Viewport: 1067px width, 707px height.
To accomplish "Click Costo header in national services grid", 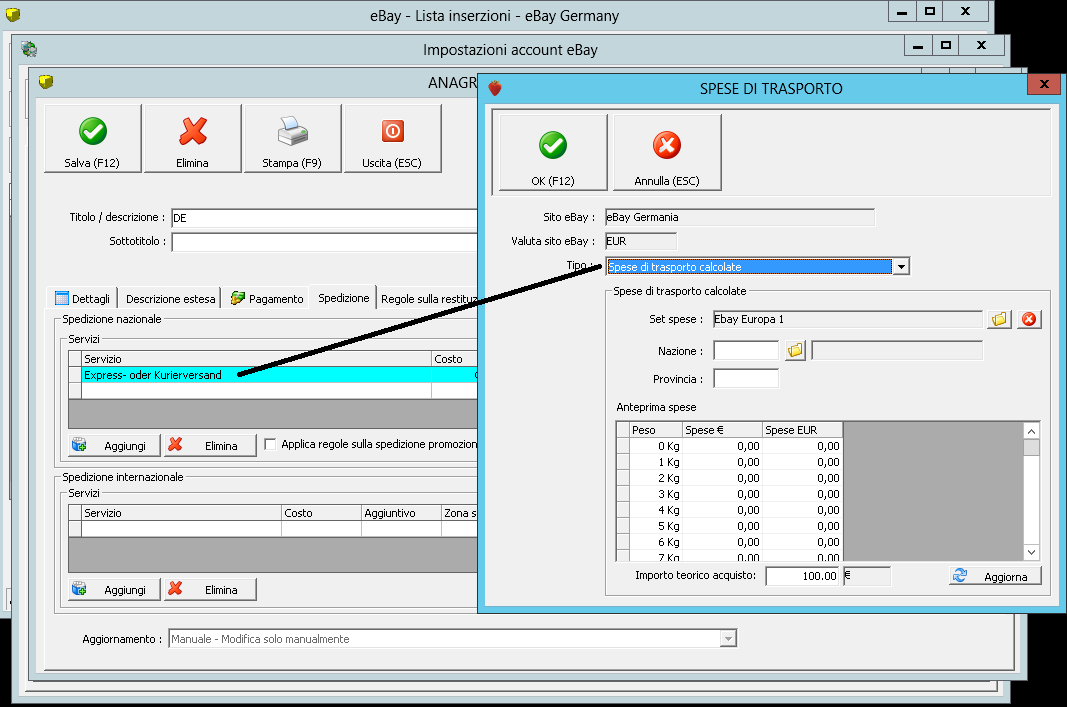I will tap(455, 359).
